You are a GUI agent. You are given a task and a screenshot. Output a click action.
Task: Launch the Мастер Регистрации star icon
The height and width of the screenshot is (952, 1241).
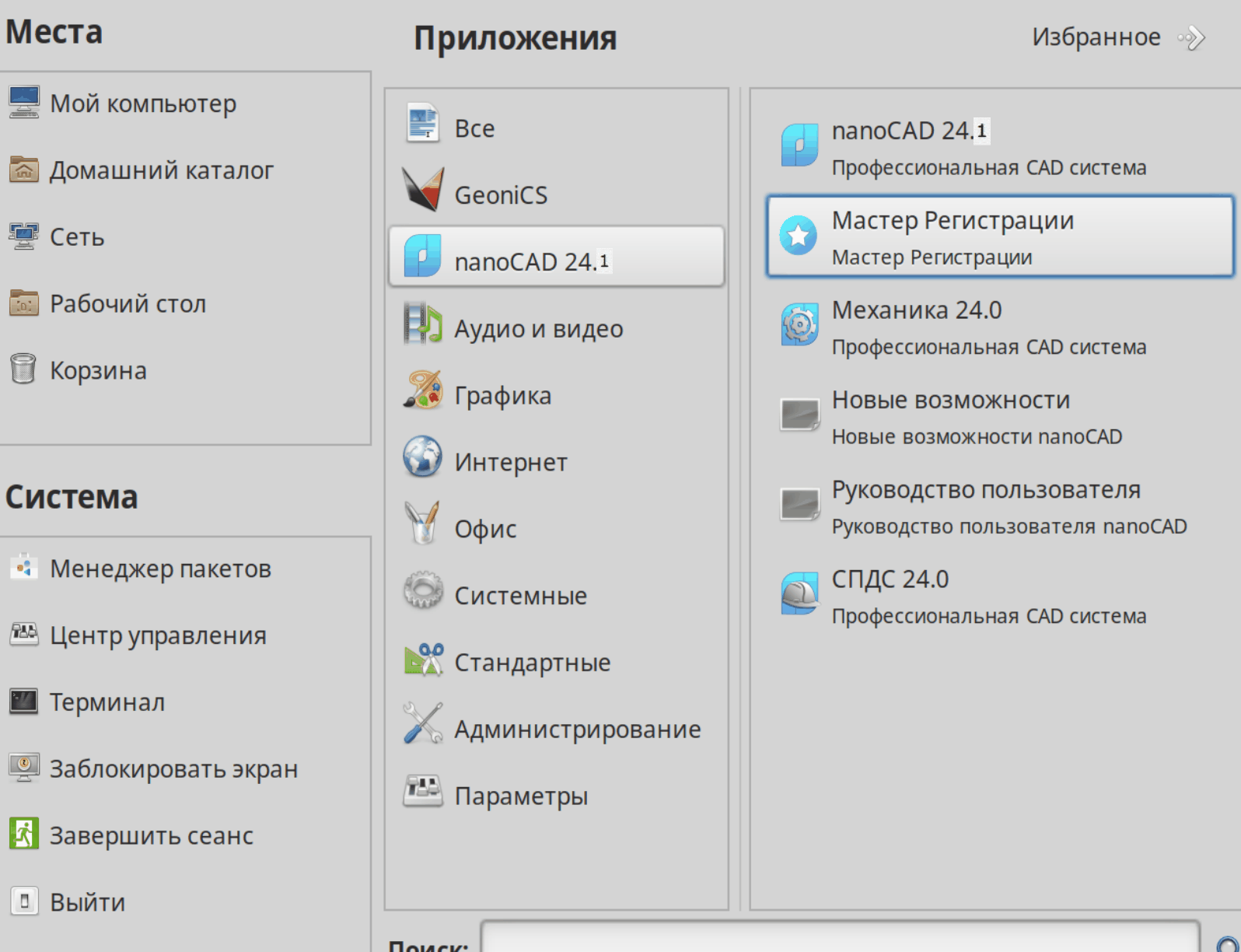click(x=799, y=236)
